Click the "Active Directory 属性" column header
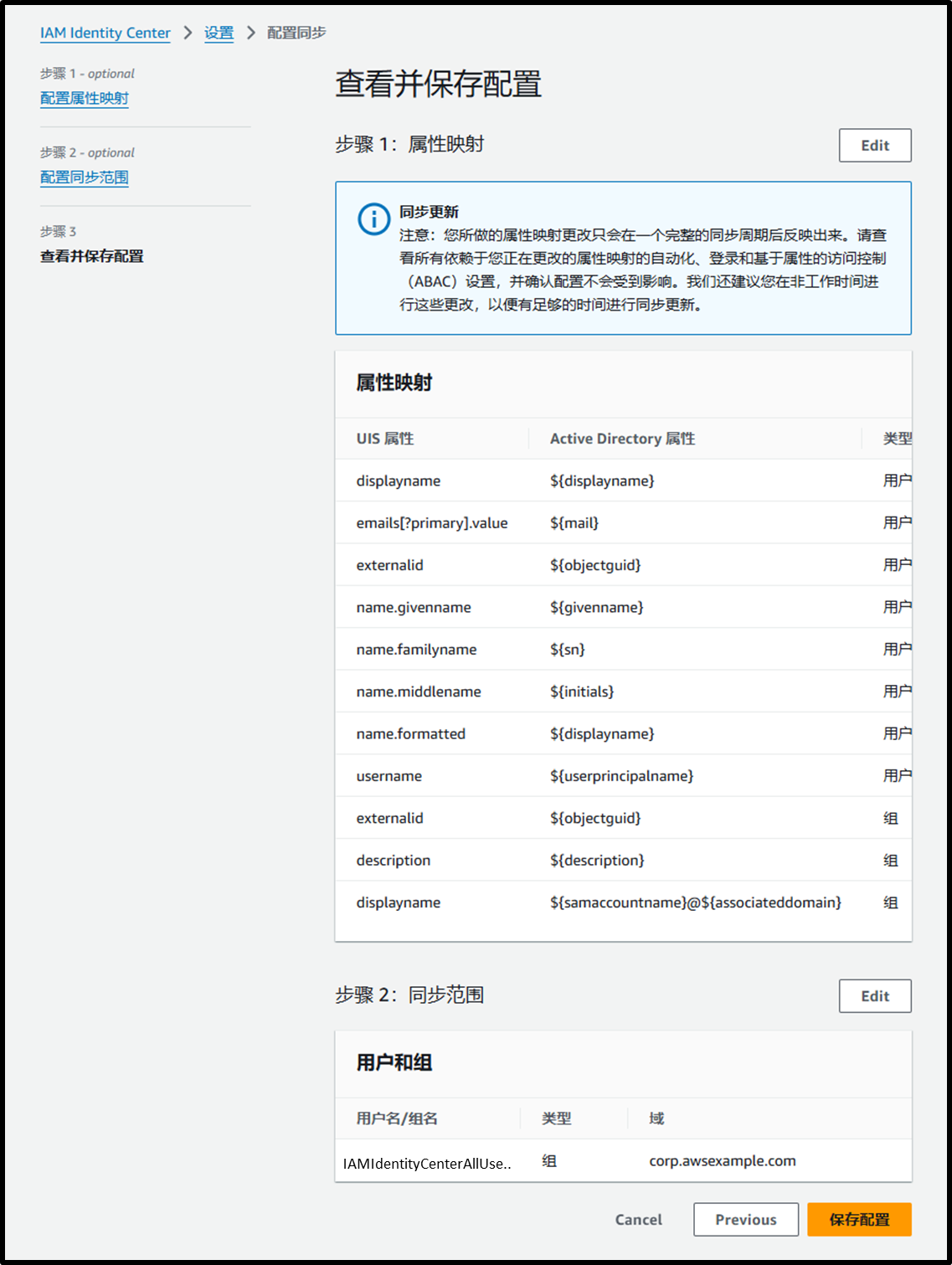The height and width of the screenshot is (1265, 952). pyautogui.click(x=623, y=439)
